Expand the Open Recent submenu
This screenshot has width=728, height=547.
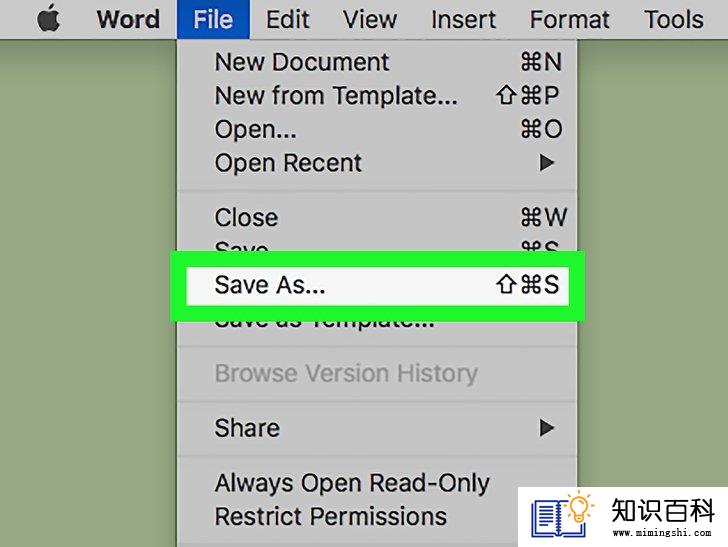point(377,163)
